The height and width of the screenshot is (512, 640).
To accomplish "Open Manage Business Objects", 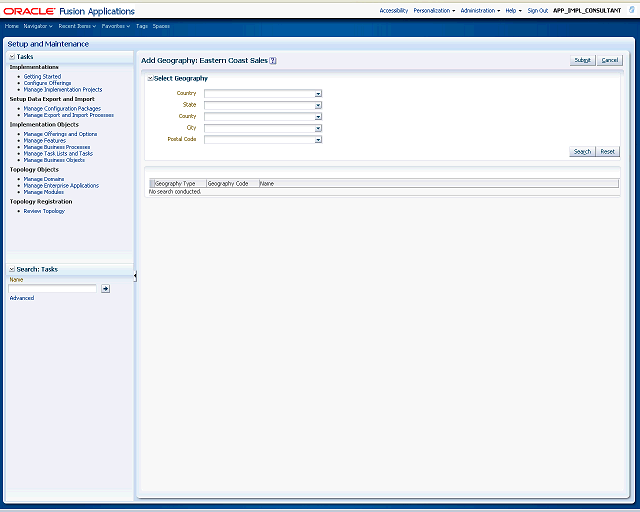I will pyautogui.click(x=54, y=160).
